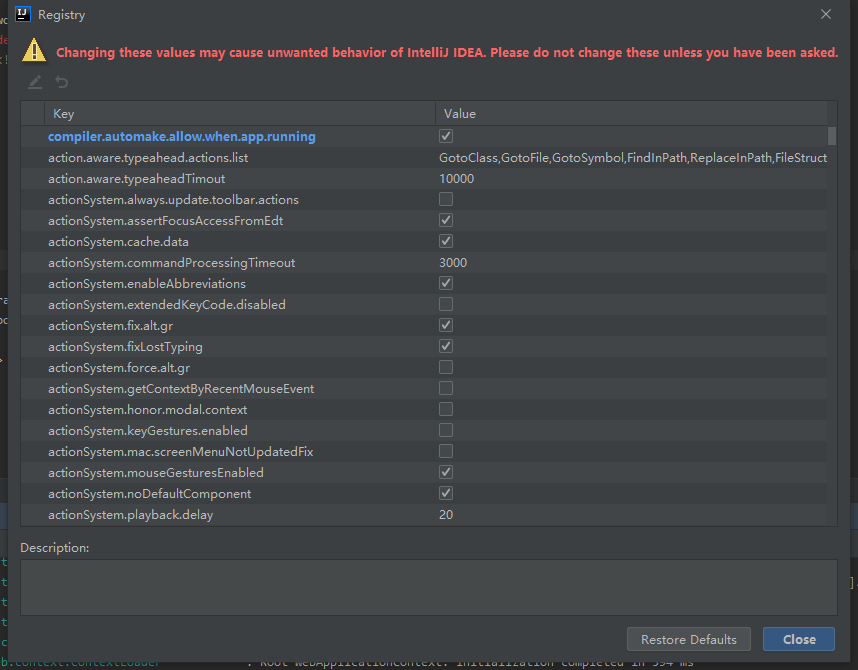
Task: Select actionSystem.extendedKeyCode.disabled key text
Action: pyautogui.click(x=167, y=305)
